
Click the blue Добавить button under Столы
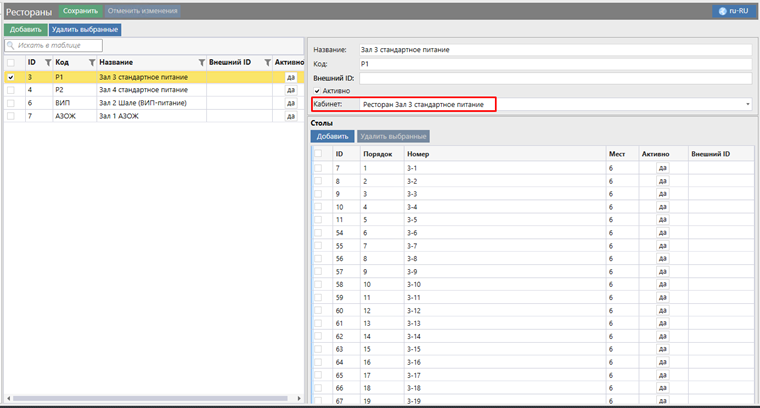[x=332, y=136]
